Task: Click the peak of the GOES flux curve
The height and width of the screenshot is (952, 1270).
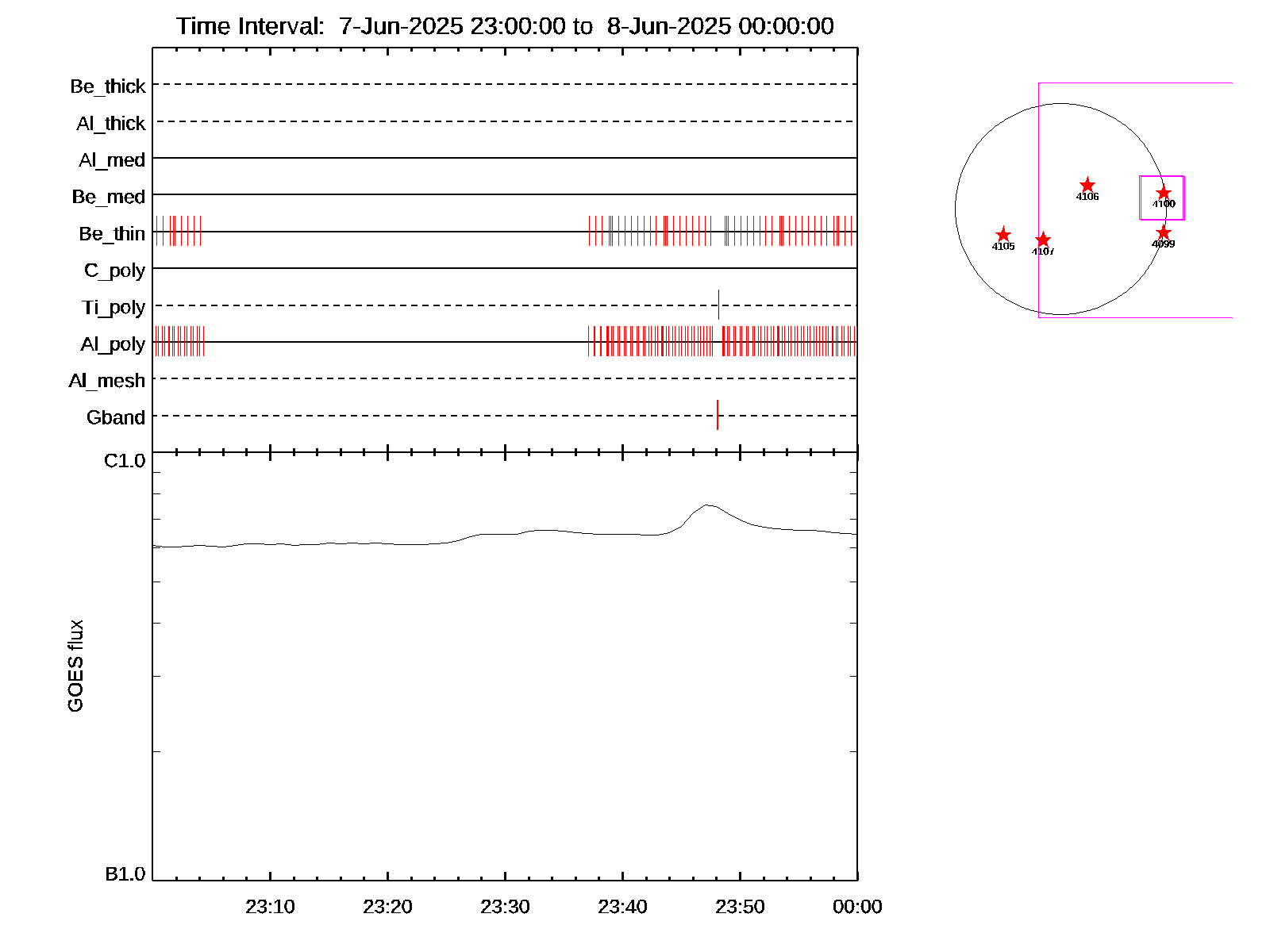Action: coord(707,505)
